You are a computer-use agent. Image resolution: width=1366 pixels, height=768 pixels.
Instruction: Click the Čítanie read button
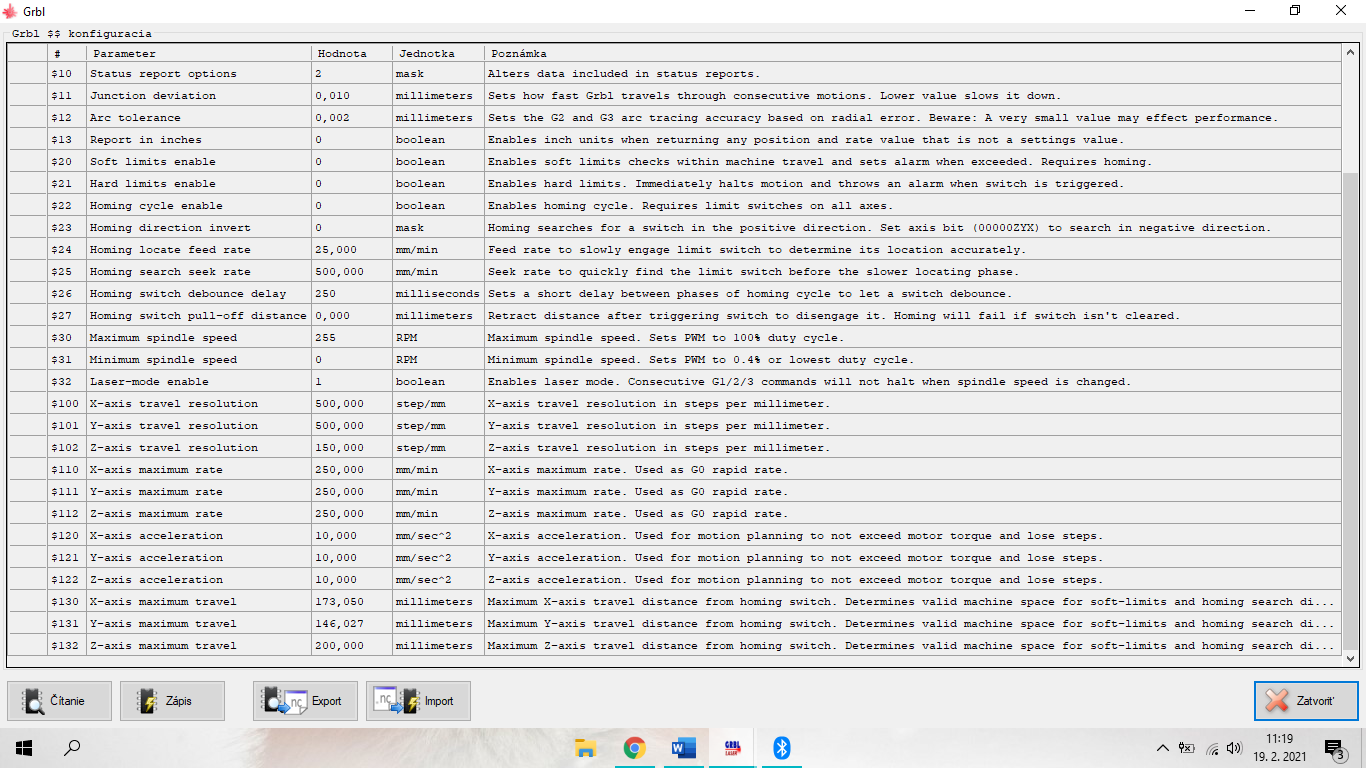59,701
